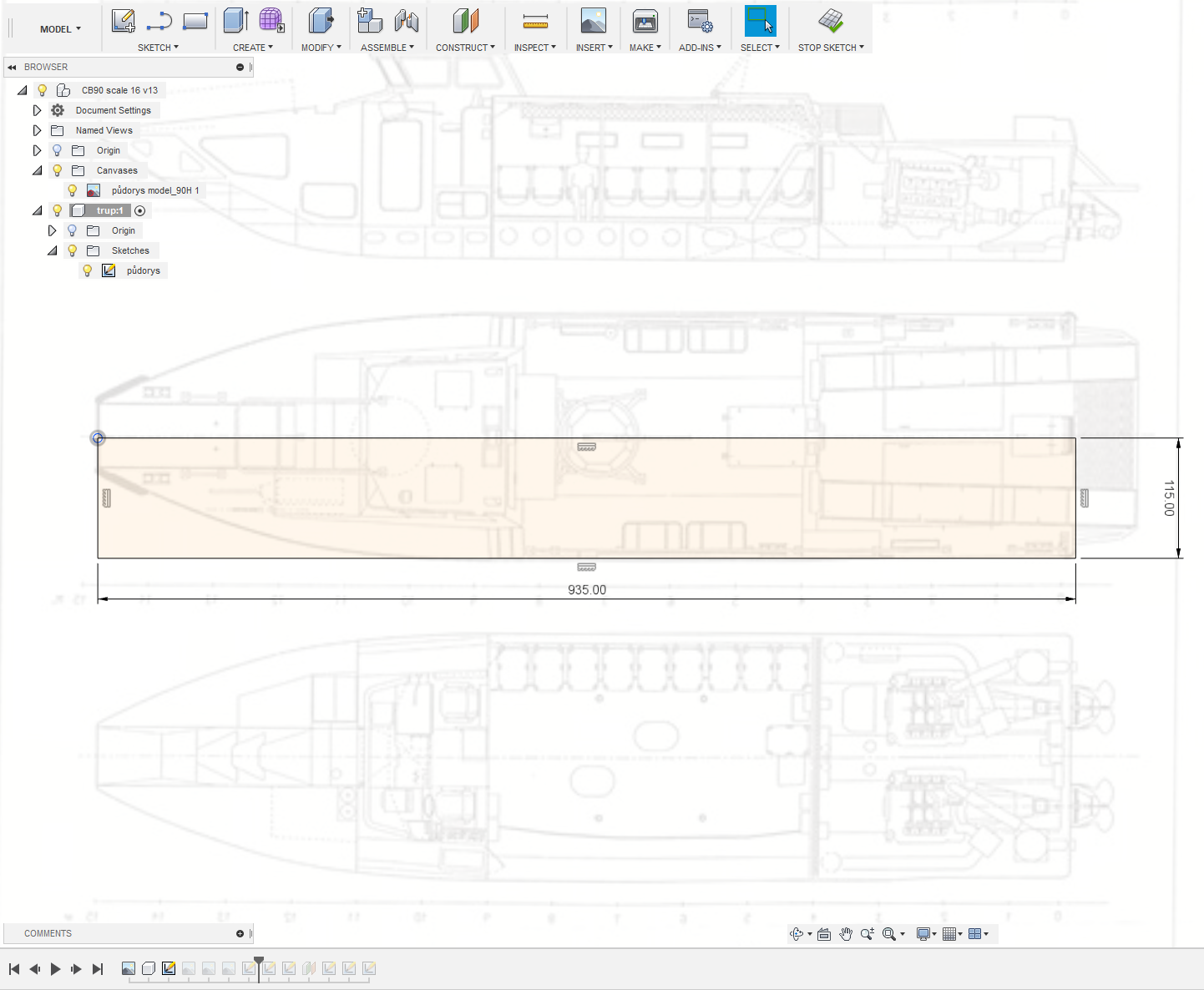
Task: Expand the Document Settings tree node
Action: tap(38, 110)
